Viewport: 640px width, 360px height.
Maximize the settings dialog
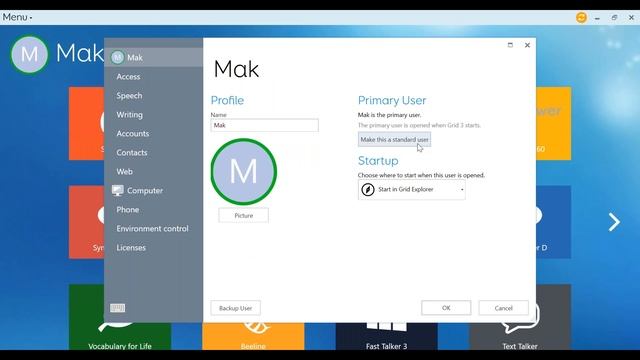coord(510,45)
